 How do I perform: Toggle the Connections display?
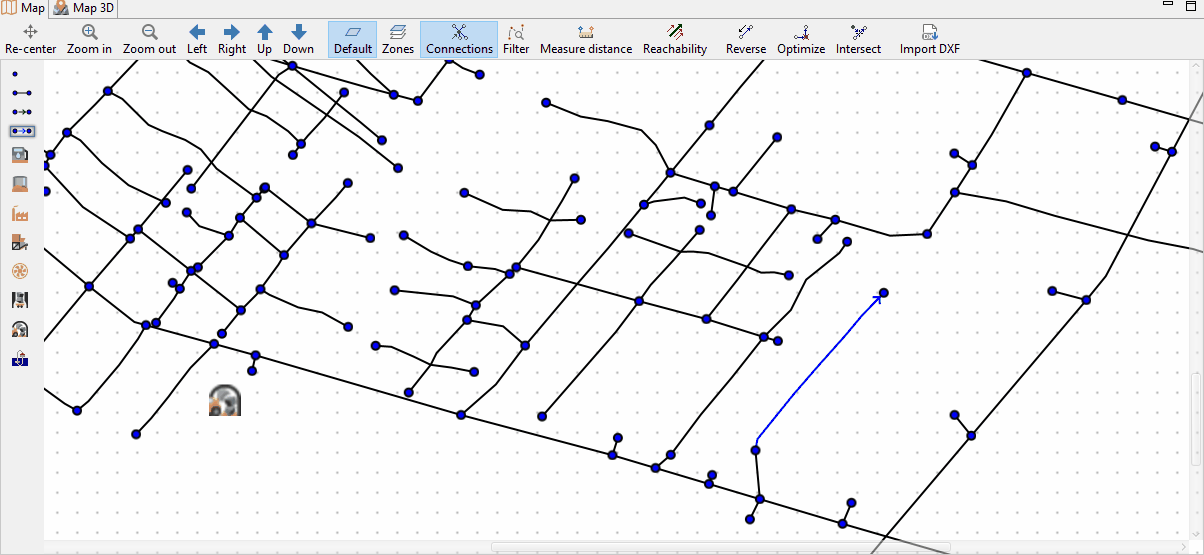pos(459,40)
